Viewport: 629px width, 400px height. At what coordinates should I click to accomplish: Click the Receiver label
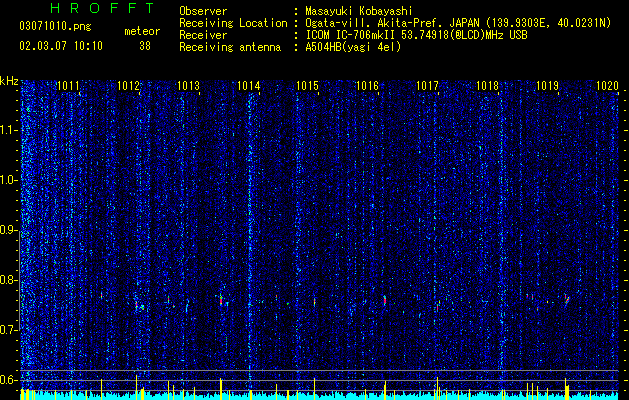pyautogui.click(x=203, y=35)
